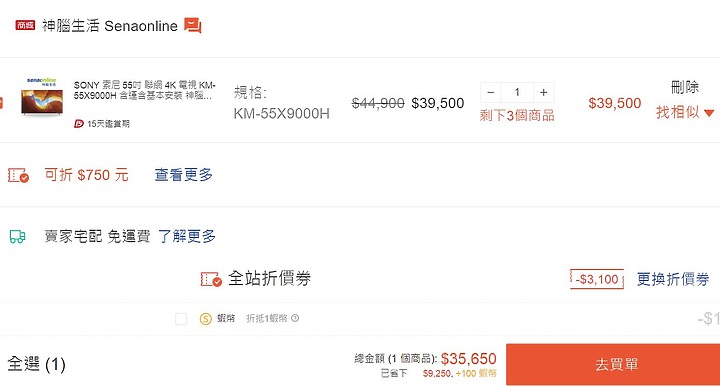Click 更換折價券 to change coupon
720x386 pixels.
coord(673,279)
